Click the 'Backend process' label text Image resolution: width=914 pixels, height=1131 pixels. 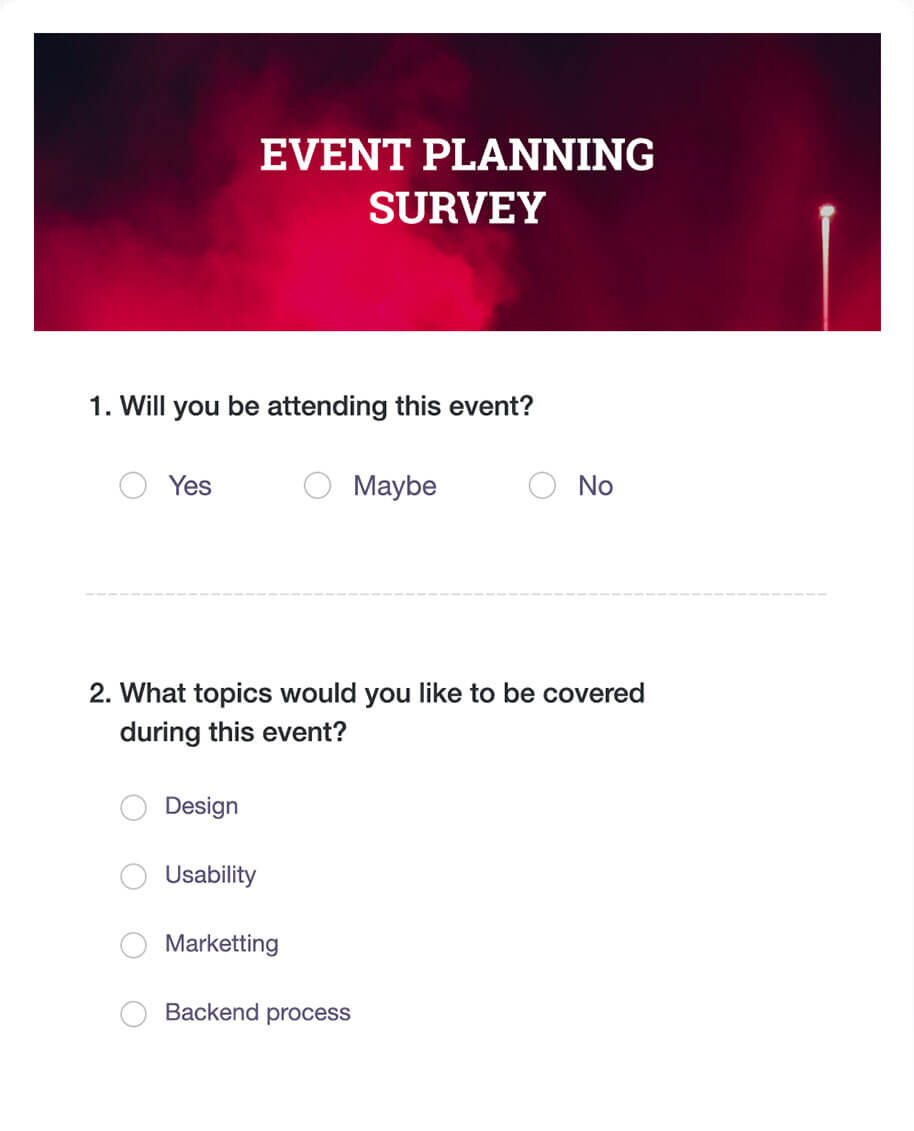click(257, 1013)
